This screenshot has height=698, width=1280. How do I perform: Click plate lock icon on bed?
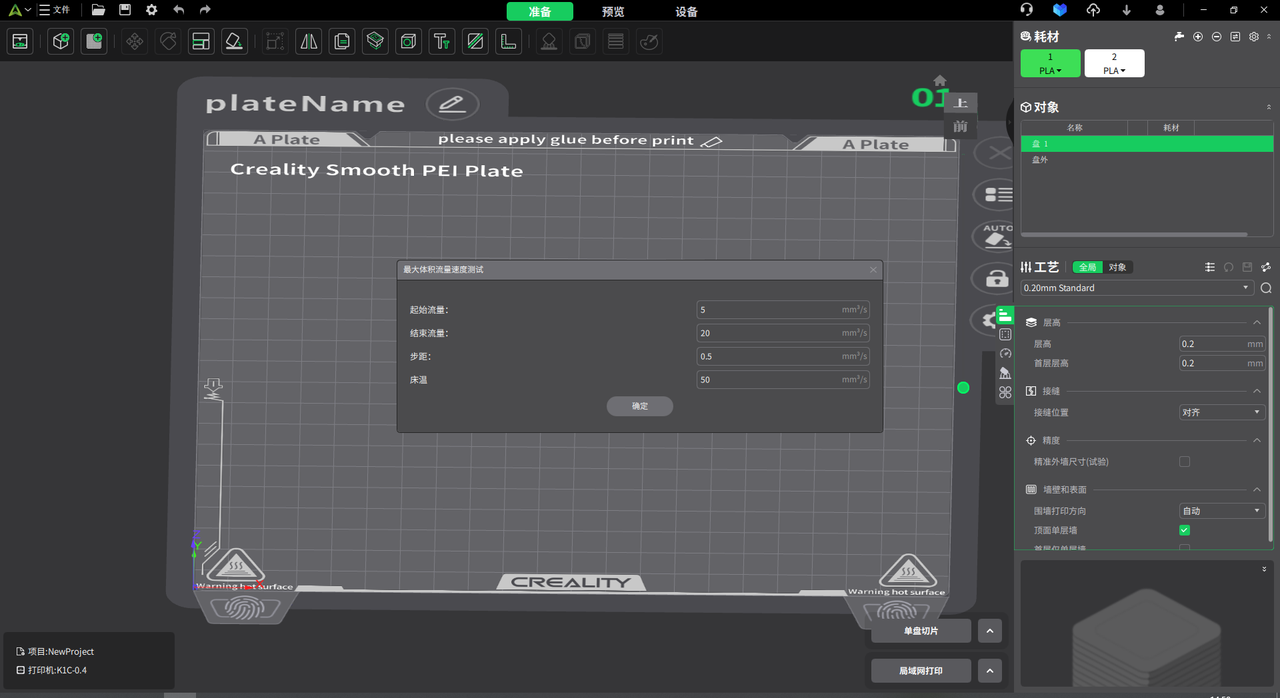(996, 279)
